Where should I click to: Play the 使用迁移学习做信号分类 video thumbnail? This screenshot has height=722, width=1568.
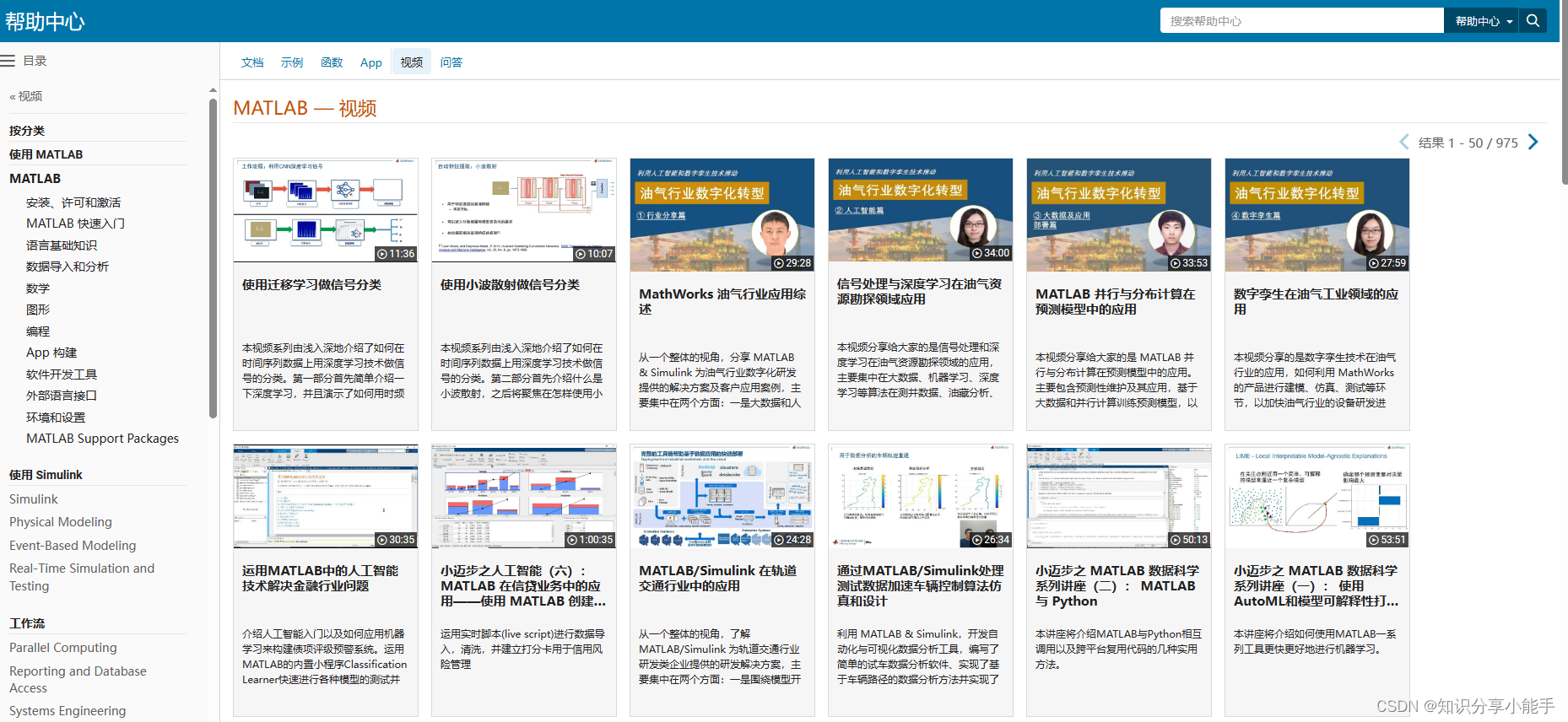pyautogui.click(x=325, y=210)
